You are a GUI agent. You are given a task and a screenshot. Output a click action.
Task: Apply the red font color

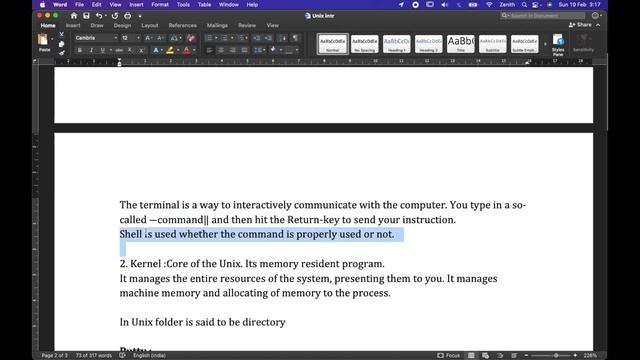tap(187, 50)
